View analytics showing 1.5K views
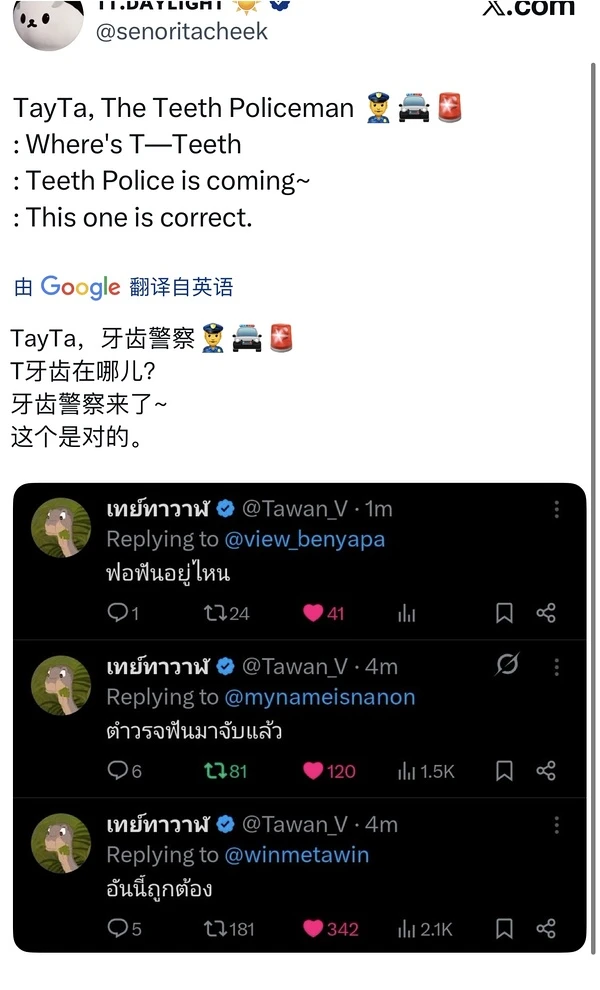The height and width of the screenshot is (990, 600). point(426,770)
